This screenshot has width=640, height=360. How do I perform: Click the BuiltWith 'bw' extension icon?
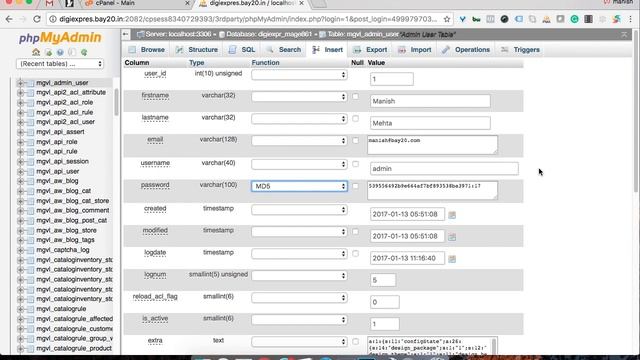476,19
